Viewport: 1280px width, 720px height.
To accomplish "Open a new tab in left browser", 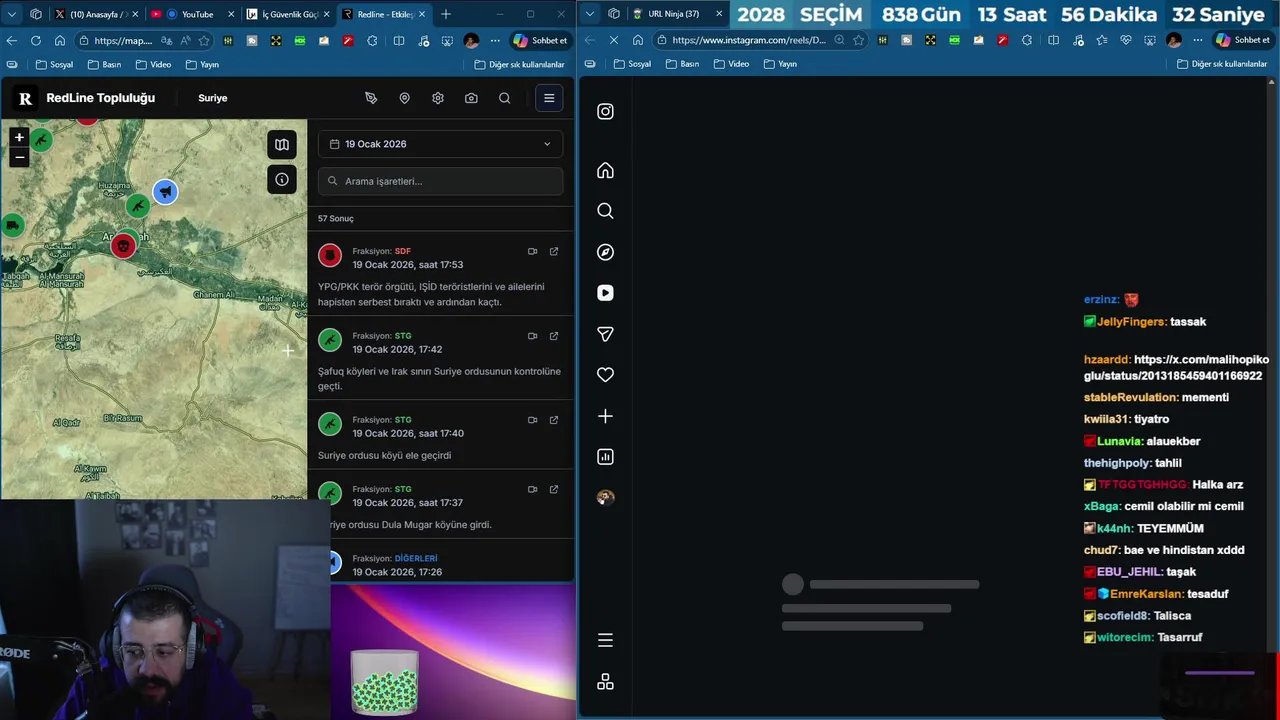I will pyautogui.click(x=446, y=14).
